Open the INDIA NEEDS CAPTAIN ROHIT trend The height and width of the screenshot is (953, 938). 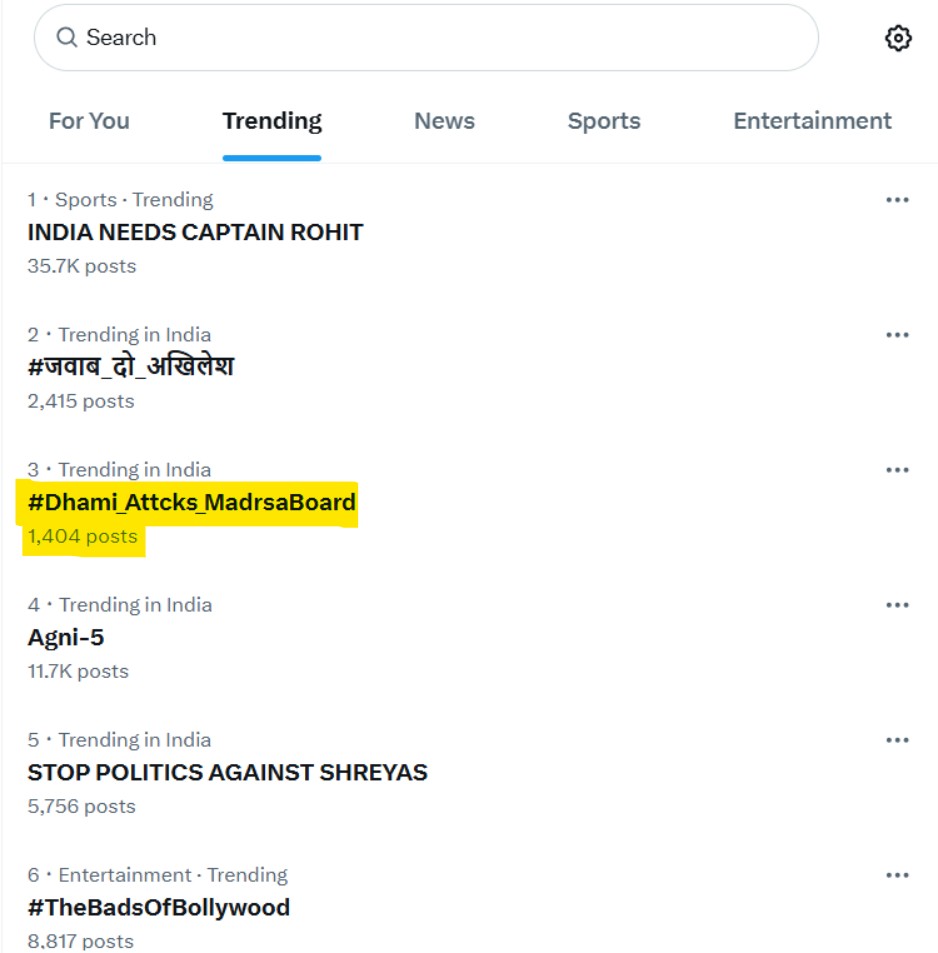click(195, 232)
